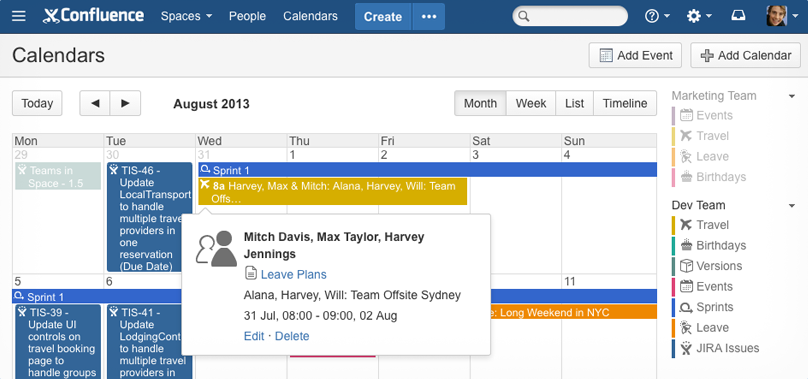Click the Add Event button
Screen dimensions: 808x379
[x=635, y=56]
